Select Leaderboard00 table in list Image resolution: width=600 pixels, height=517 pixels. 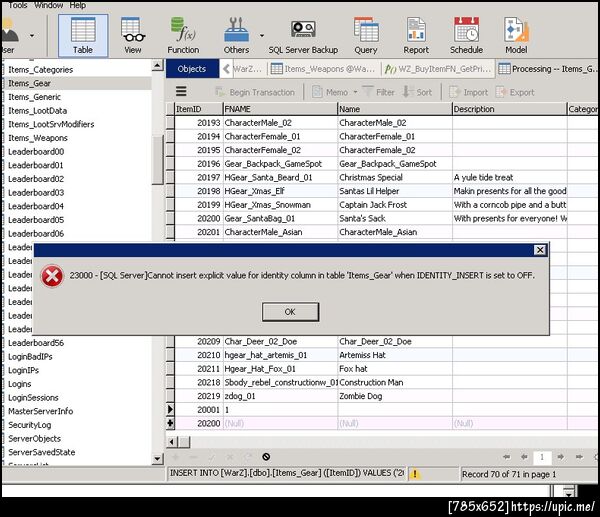pyautogui.click(x=36, y=152)
